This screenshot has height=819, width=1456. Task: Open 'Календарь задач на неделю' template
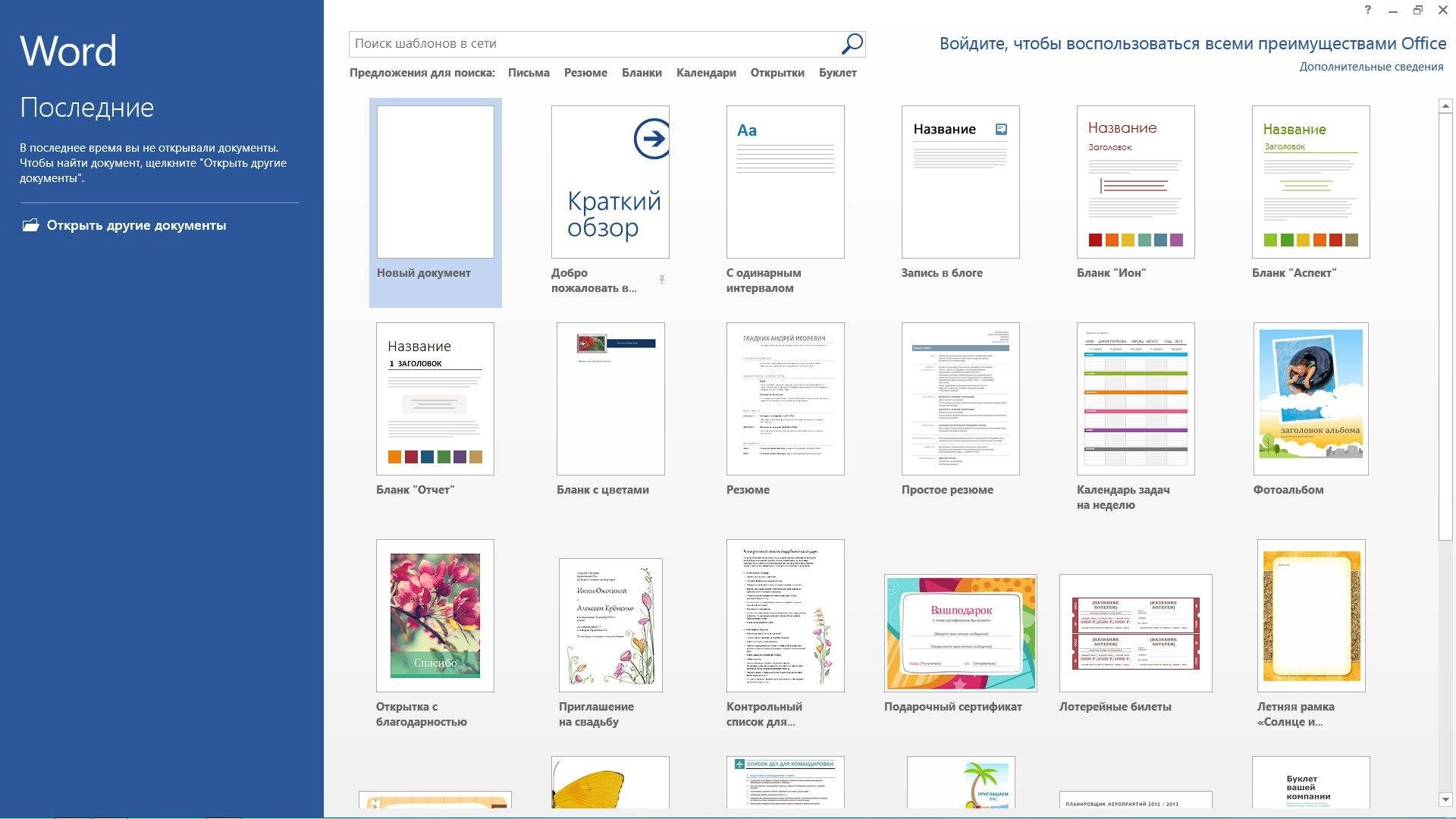click(x=1136, y=399)
